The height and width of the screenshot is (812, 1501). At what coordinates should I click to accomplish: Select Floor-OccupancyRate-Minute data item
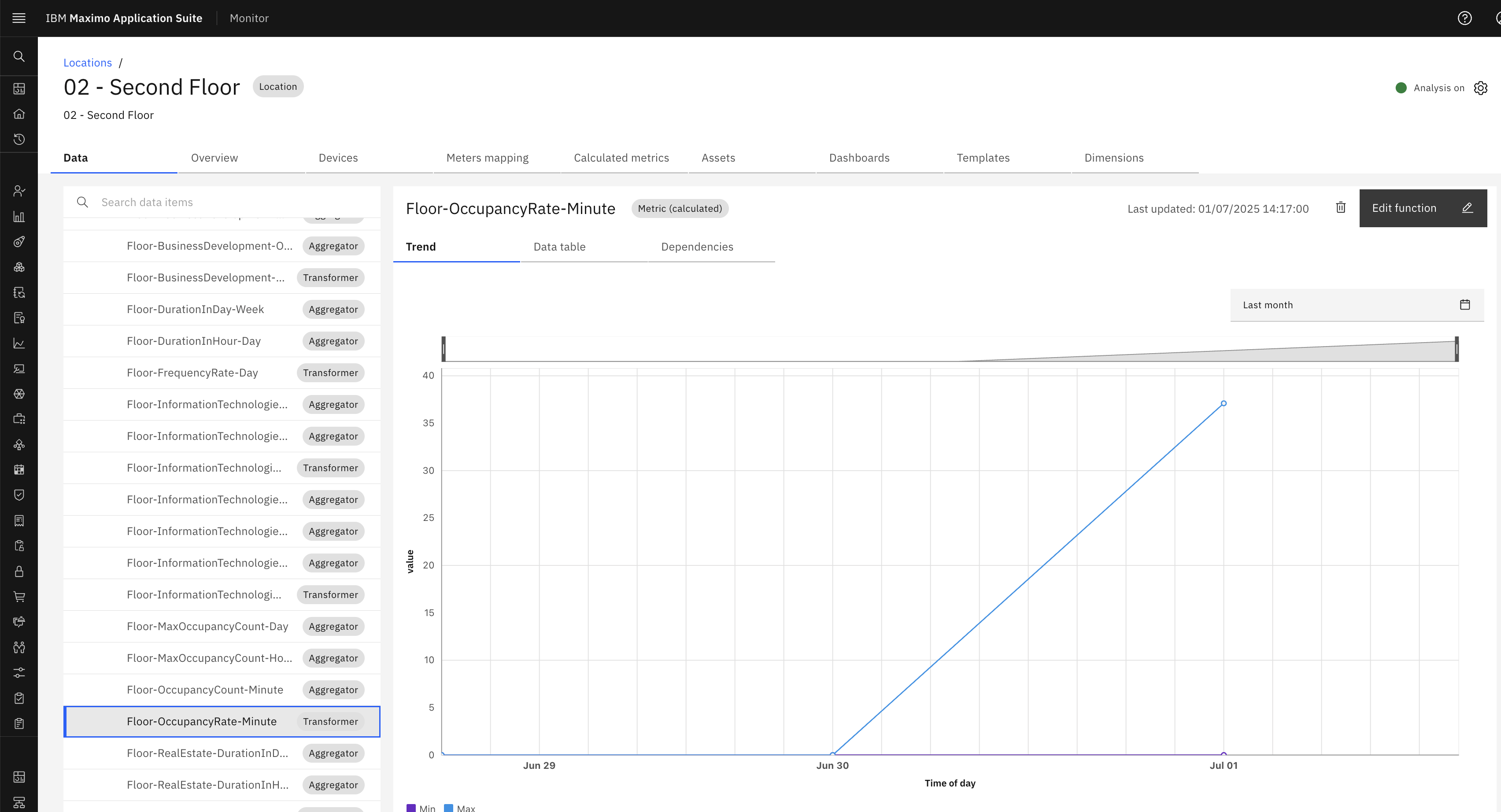tap(222, 721)
